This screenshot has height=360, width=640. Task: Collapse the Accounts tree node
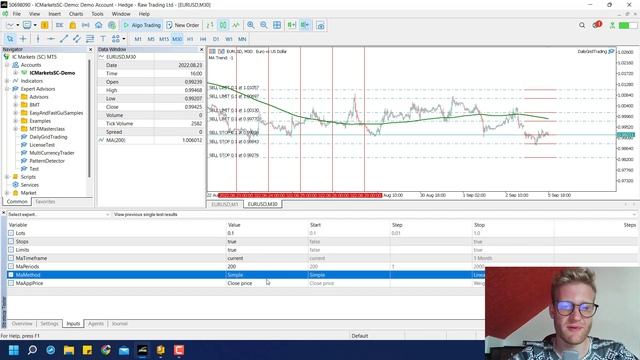pos(7,65)
